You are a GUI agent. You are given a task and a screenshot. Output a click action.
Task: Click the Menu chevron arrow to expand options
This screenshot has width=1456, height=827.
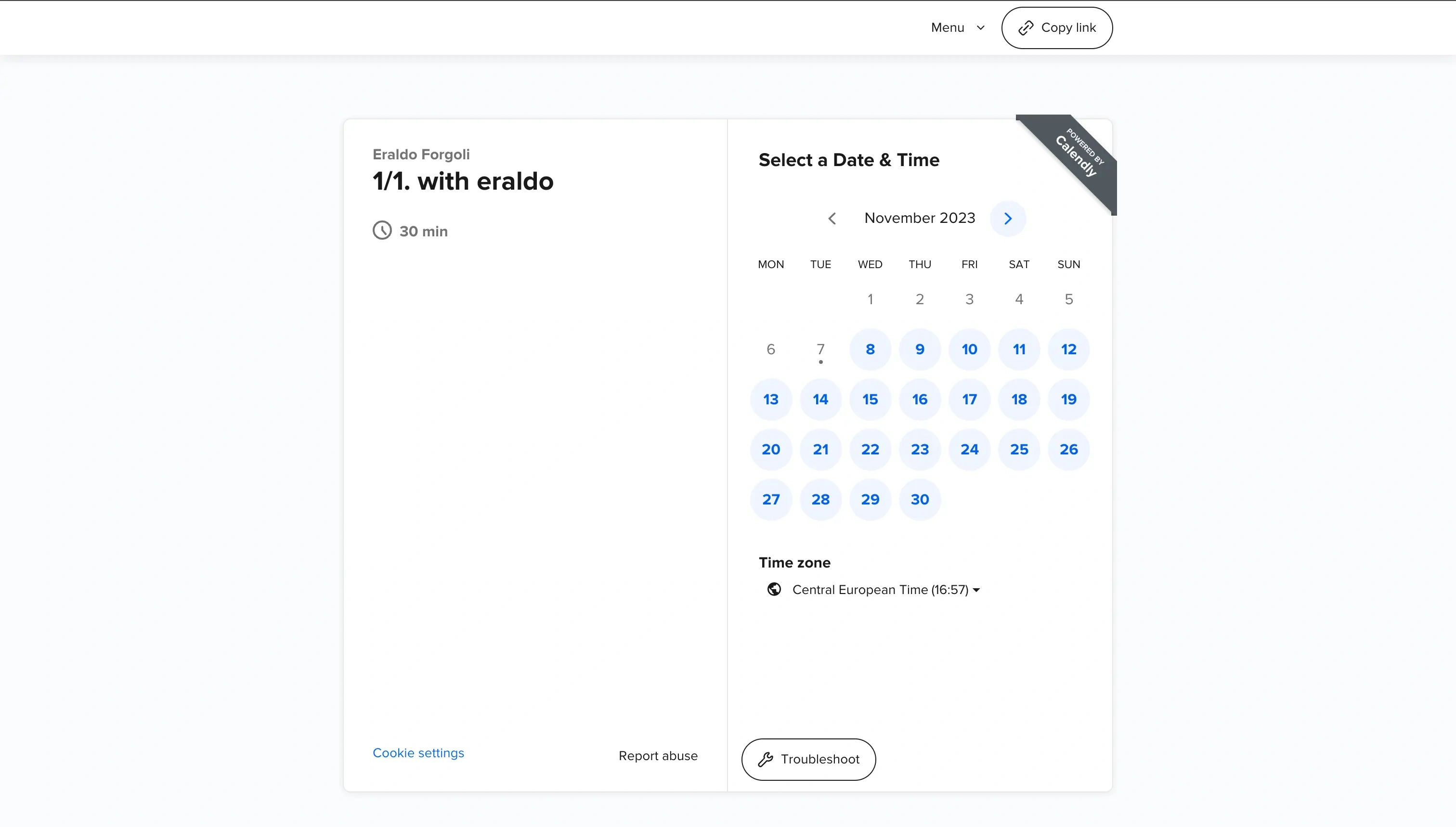pyautogui.click(x=980, y=27)
